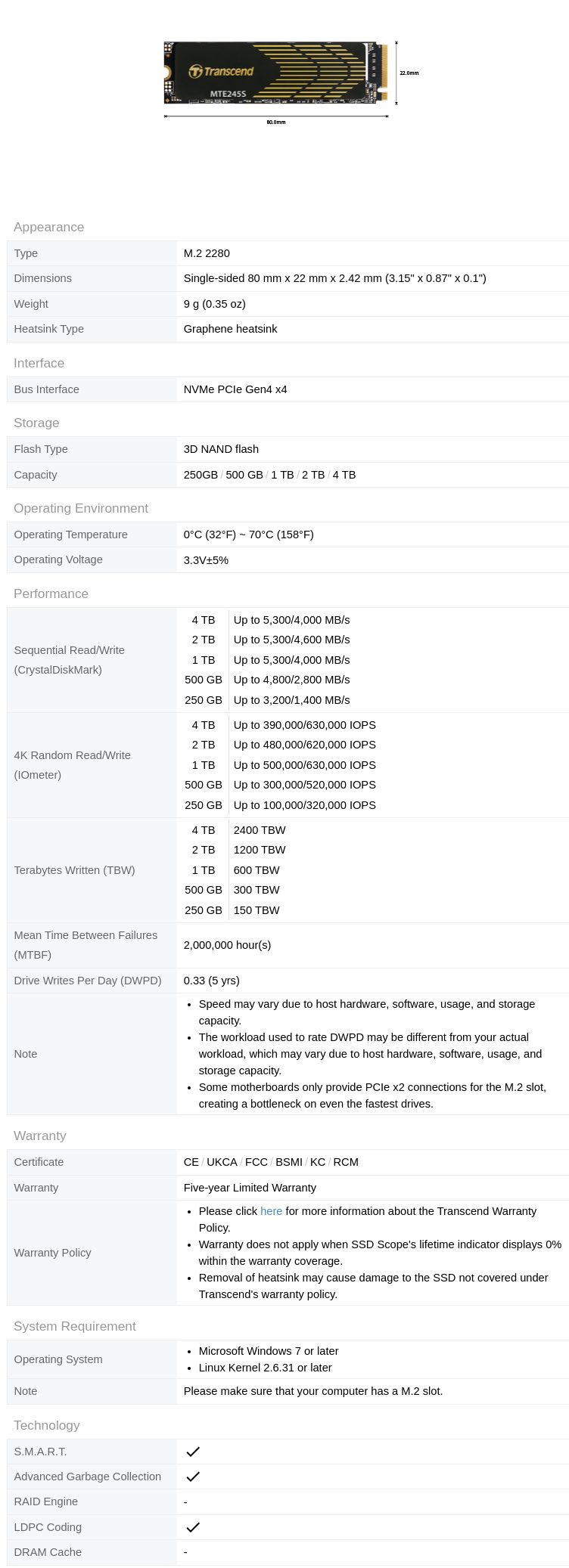569x1568 pixels.
Task: Click the 'Operating Environment' section heading
Action: coord(81,508)
